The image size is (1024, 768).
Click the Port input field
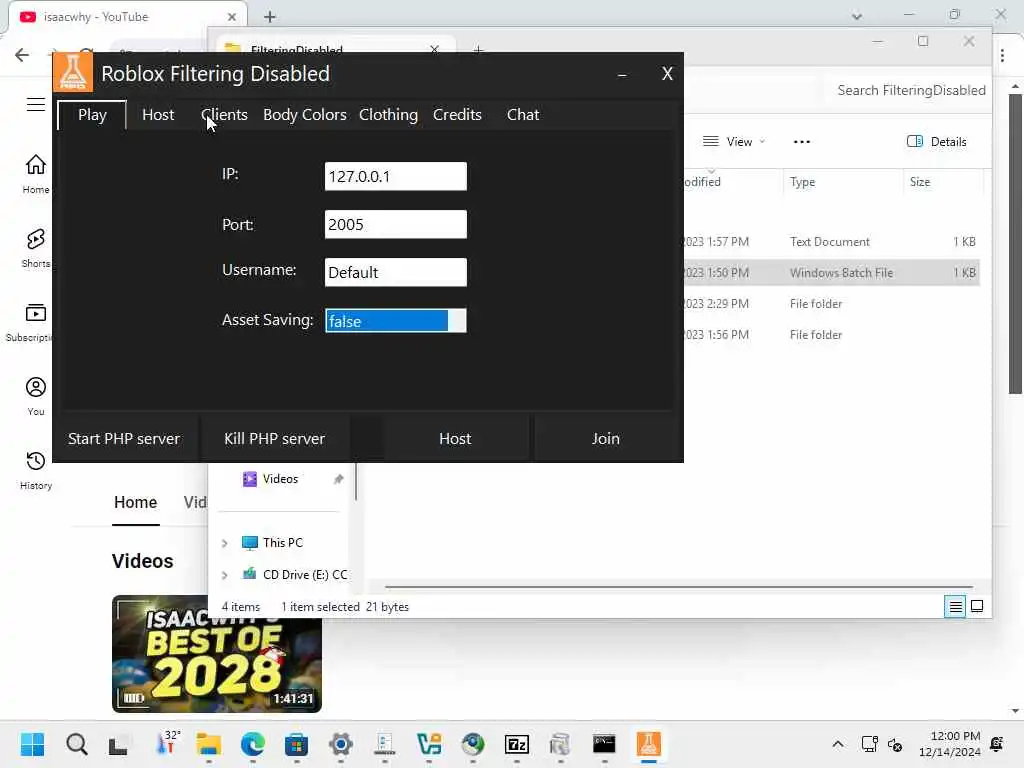(x=396, y=224)
